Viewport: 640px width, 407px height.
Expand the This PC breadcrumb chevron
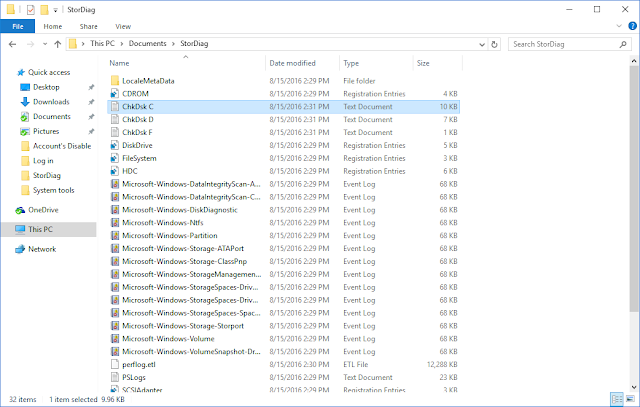point(122,44)
